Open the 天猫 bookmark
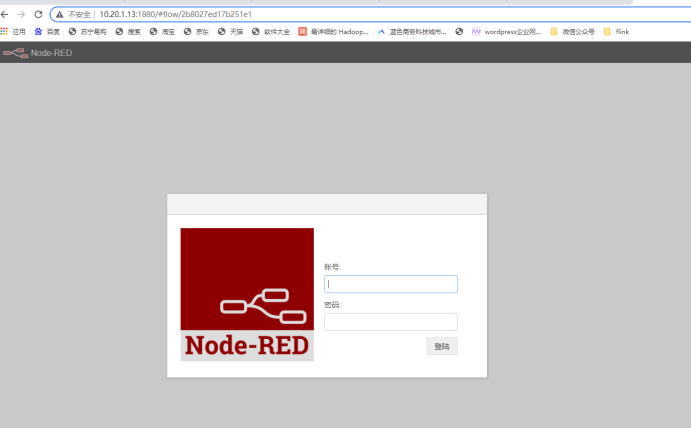 [x=230, y=31]
